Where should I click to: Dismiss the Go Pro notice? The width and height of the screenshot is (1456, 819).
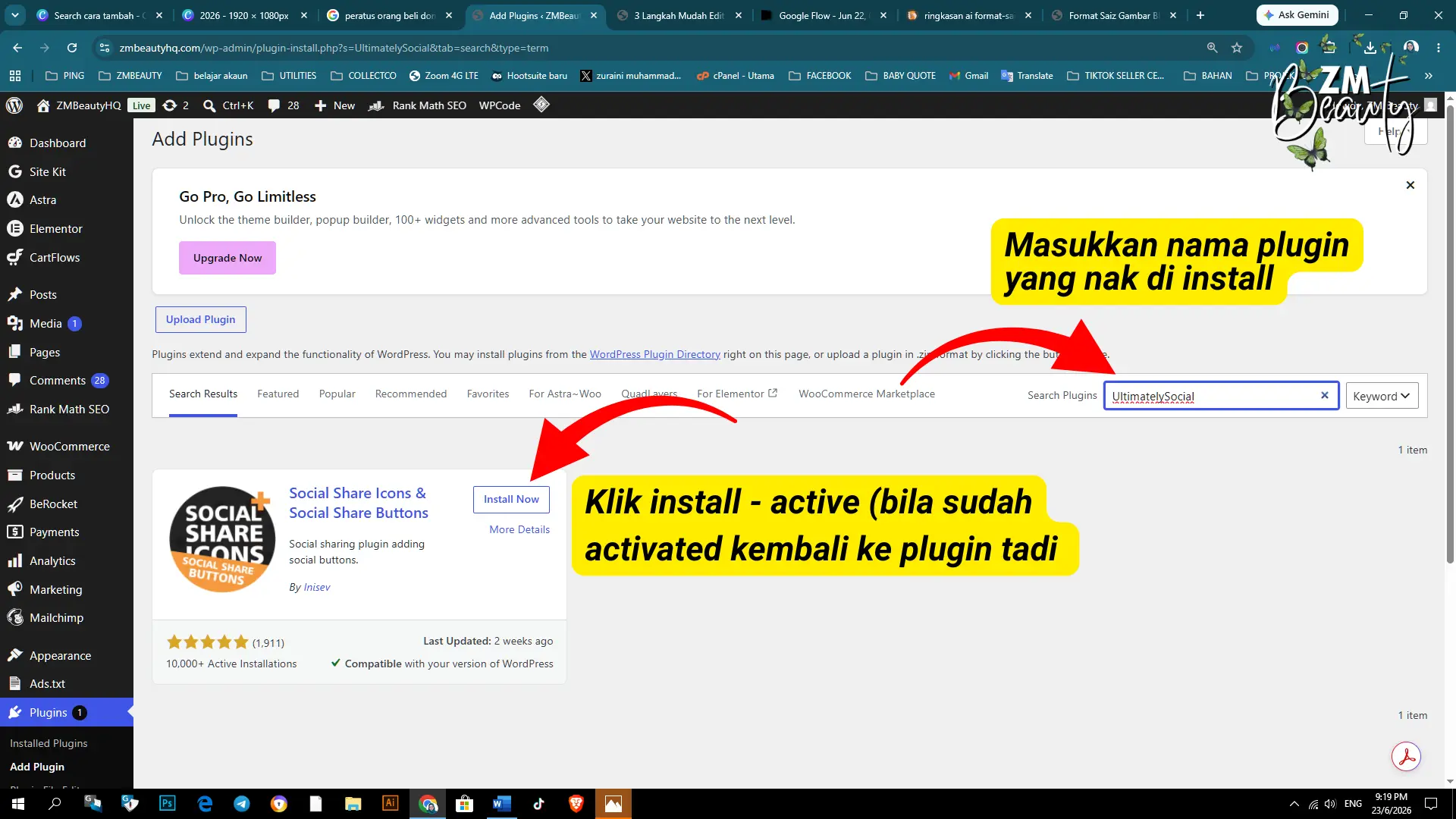pyautogui.click(x=1410, y=185)
